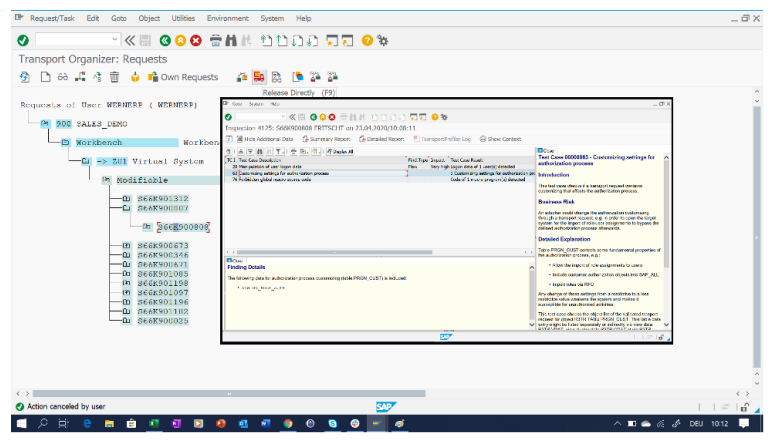Click the yellow Help question mark icon
This screenshot has height=443, width=771.
tap(367, 40)
